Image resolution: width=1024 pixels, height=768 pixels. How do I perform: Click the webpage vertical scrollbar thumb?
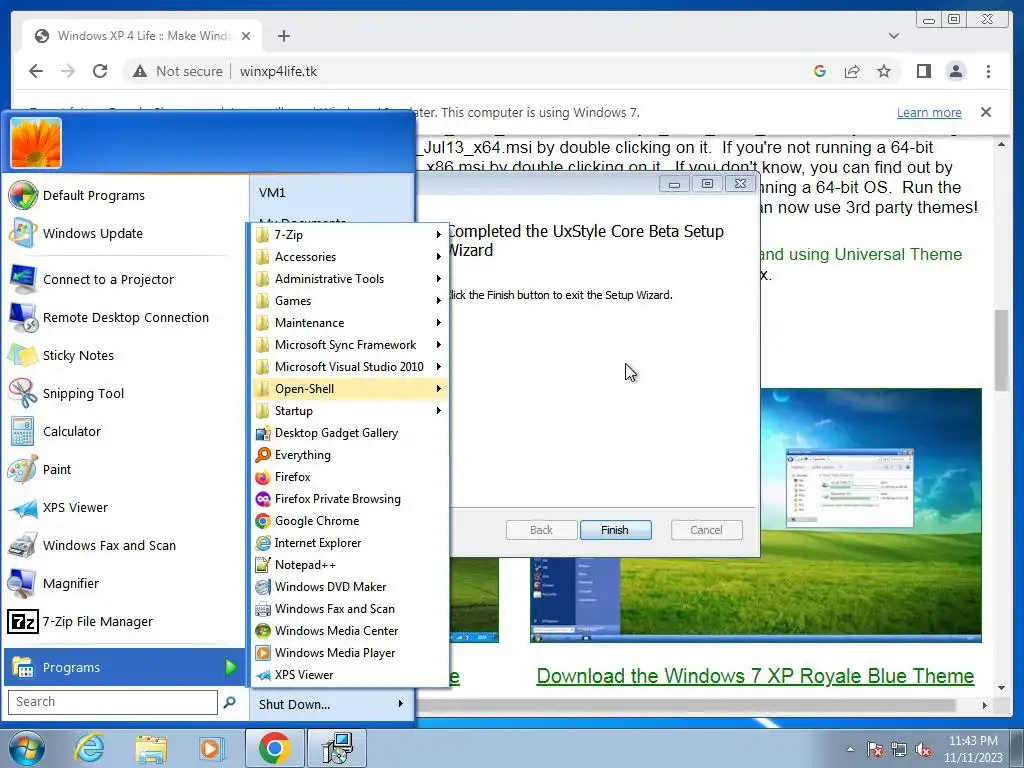[1001, 350]
